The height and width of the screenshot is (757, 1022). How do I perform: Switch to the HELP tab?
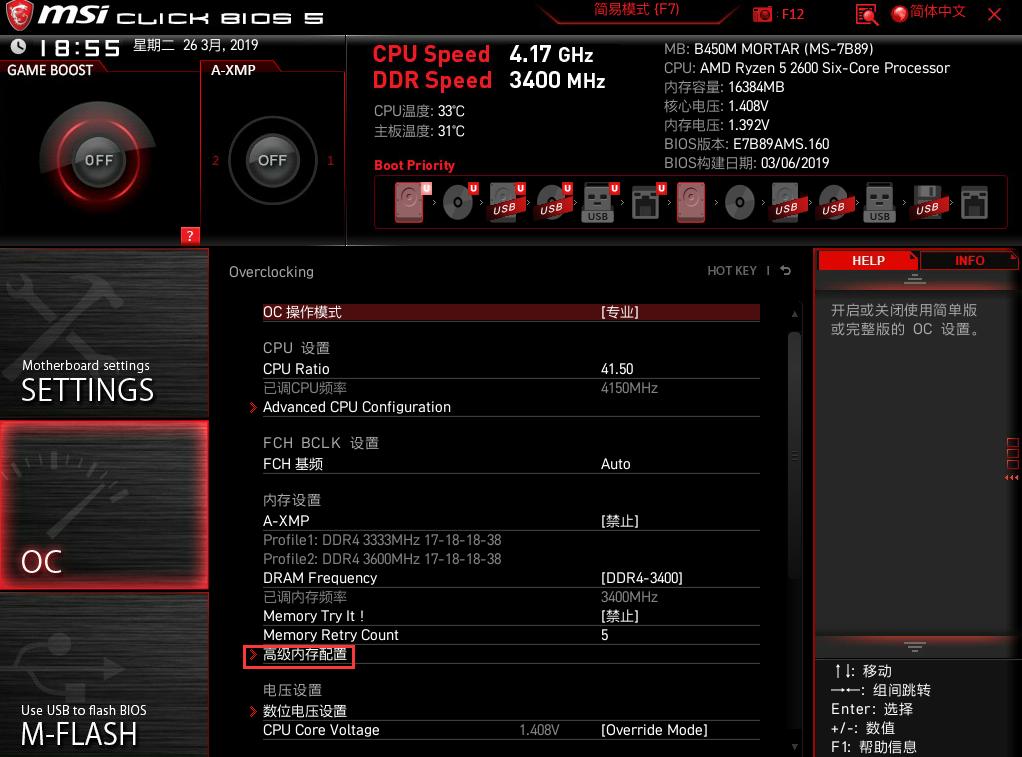pos(868,261)
